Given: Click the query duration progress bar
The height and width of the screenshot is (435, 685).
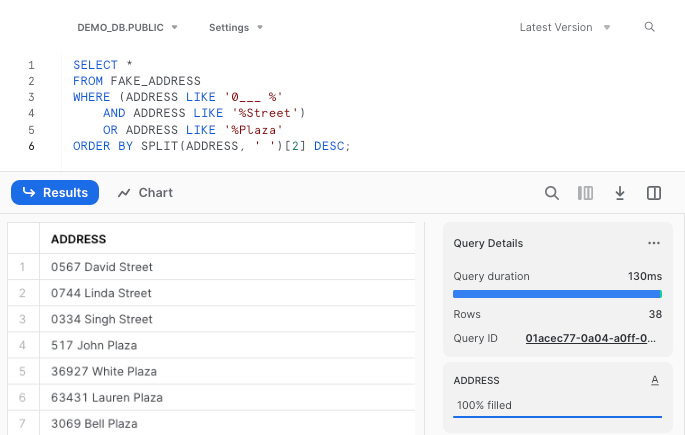Looking at the screenshot, I should 557,294.
